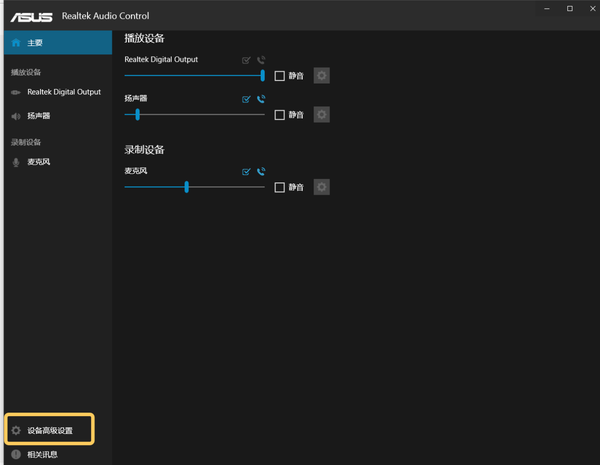Viewport: 600px width, 465px height.
Task: Open 设备高级设置 advanced device settings
Action: pos(49,430)
